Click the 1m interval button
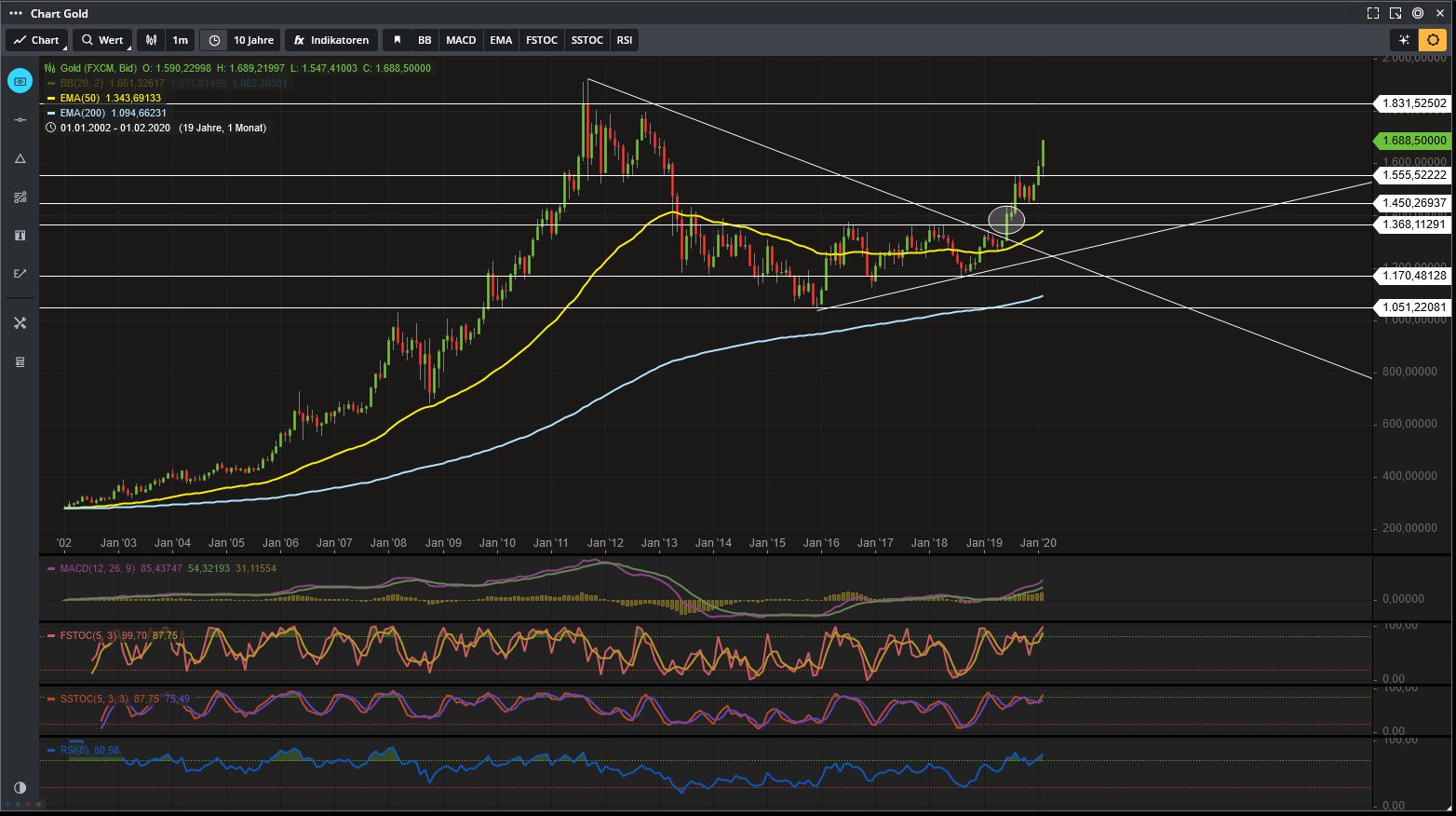1456x816 pixels. point(181,40)
